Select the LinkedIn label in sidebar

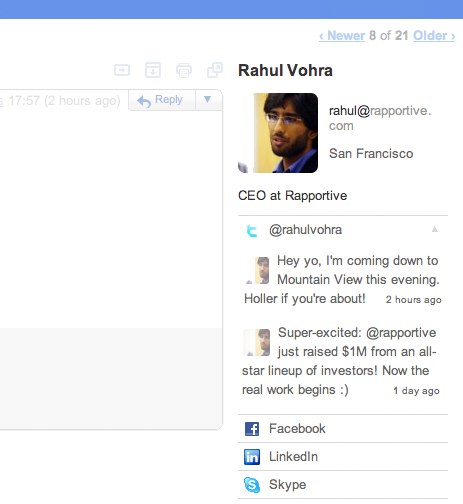(293, 457)
